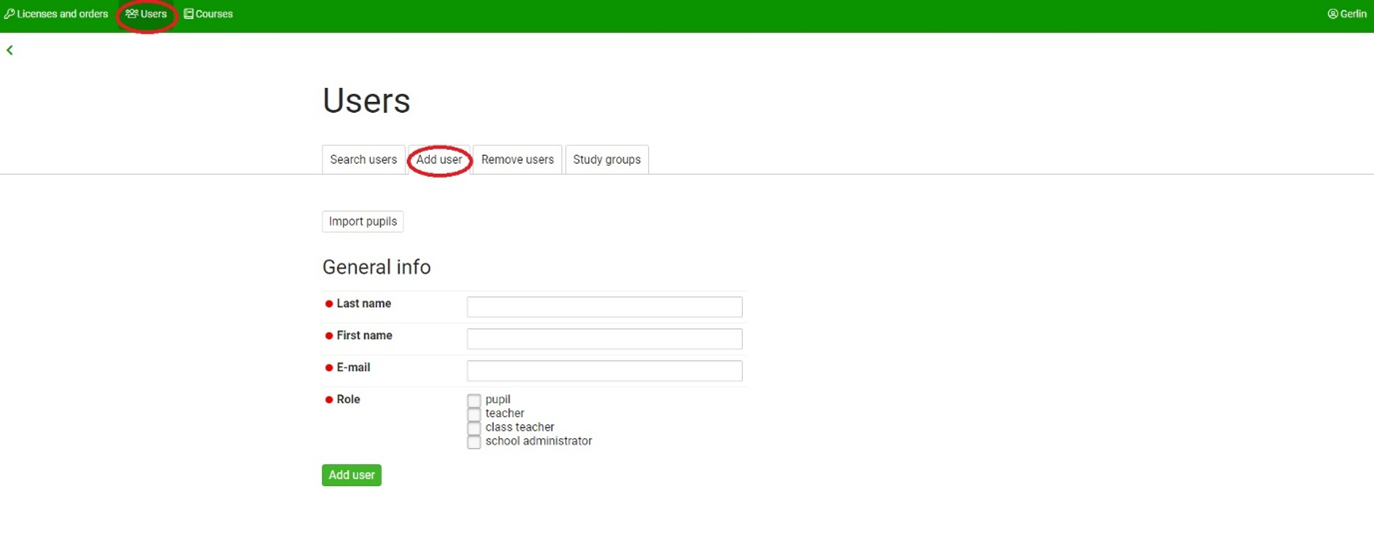Select the E-mail input field
Viewport: 1374px width, 548px height.
(x=604, y=371)
